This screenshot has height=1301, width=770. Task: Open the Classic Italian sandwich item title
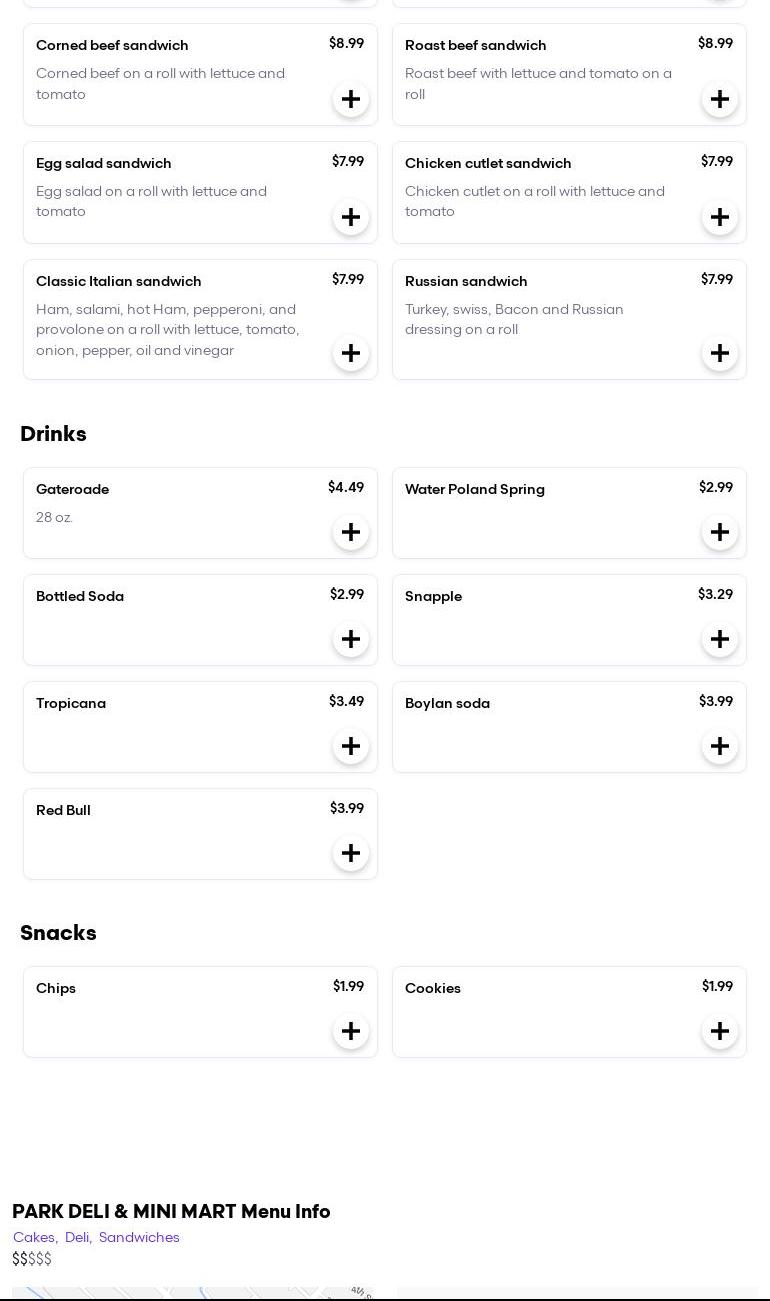tap(119, 281)
